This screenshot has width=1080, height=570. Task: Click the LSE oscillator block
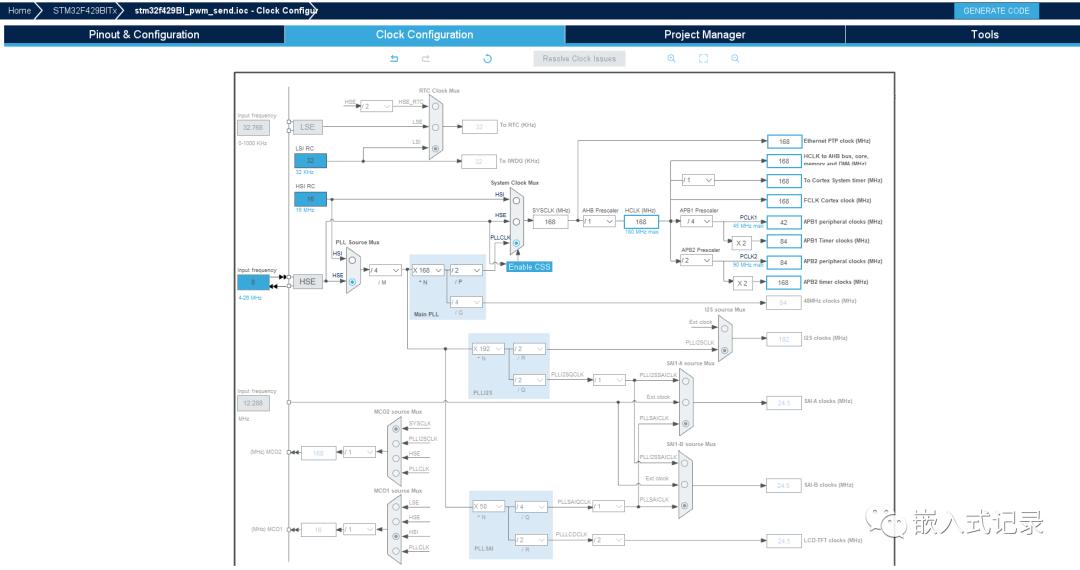[x=307, y=127]
